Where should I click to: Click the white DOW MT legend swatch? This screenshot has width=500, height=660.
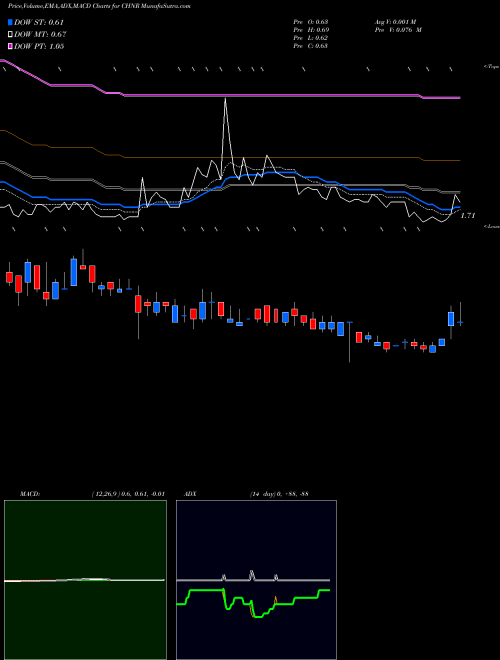10,35
